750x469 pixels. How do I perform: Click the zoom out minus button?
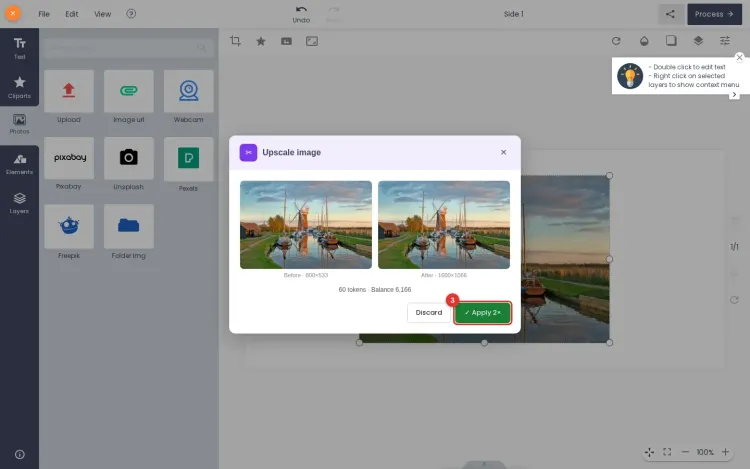pos(685,452)
